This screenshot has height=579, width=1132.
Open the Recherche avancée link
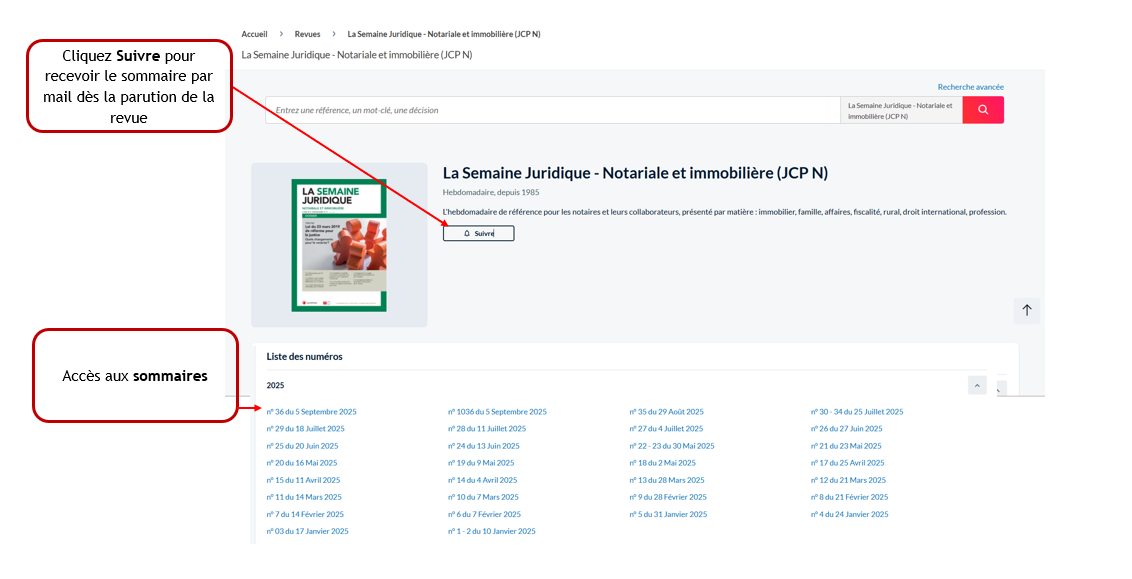click(970, 87)
